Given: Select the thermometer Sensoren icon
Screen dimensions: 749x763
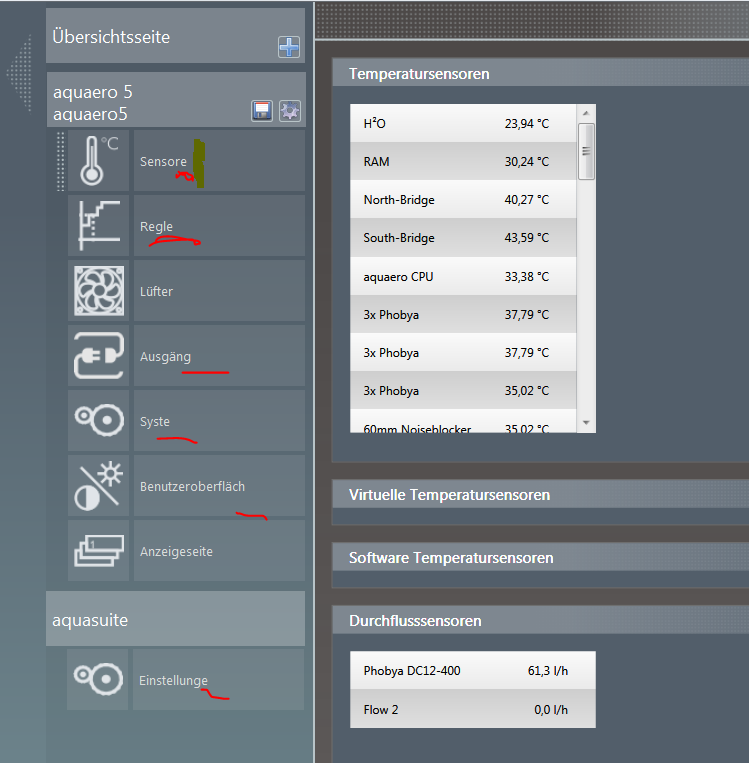Looking at the screenshot, I should coord(98,161).
